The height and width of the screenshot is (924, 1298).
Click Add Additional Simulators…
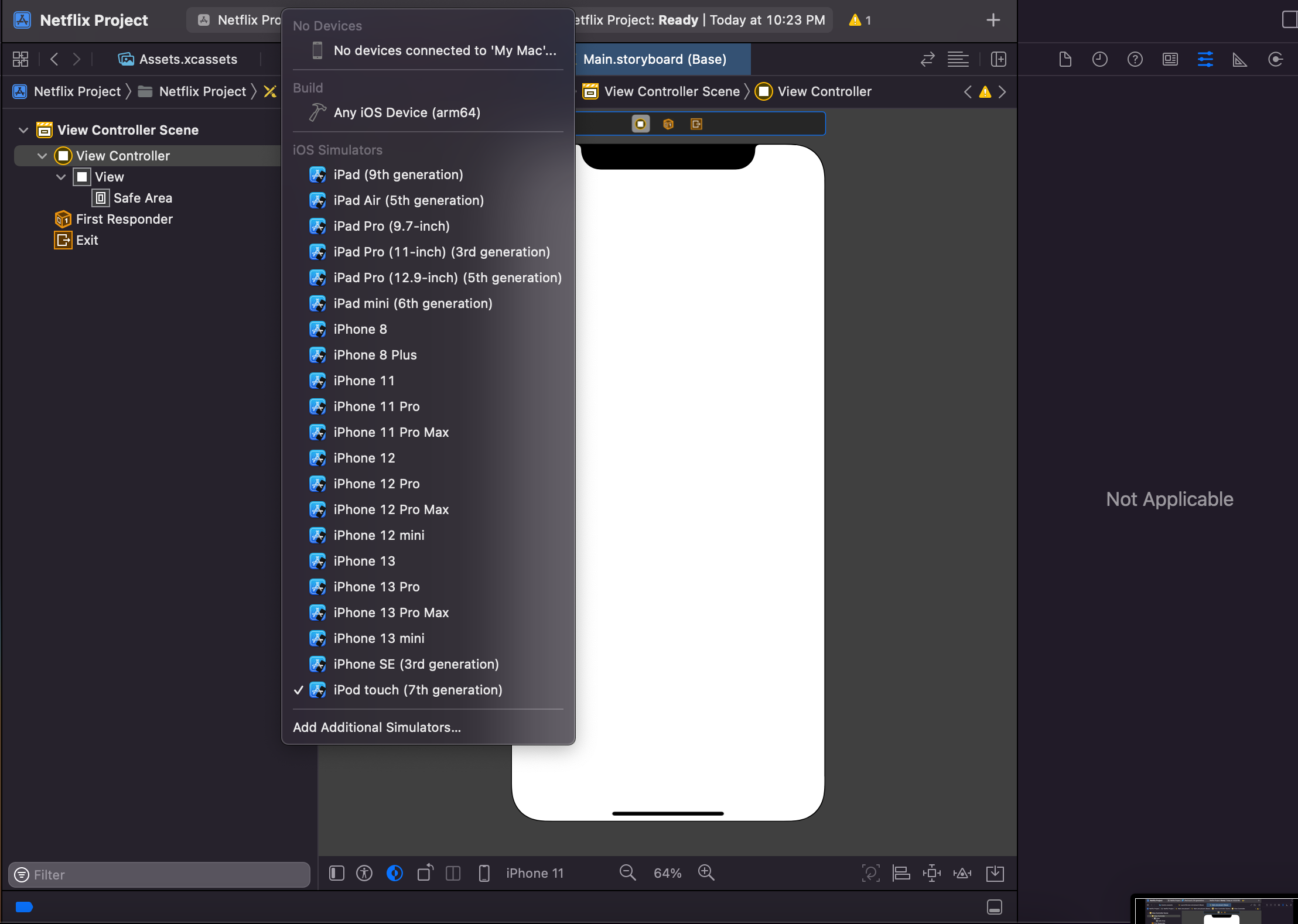click(377, 727)
